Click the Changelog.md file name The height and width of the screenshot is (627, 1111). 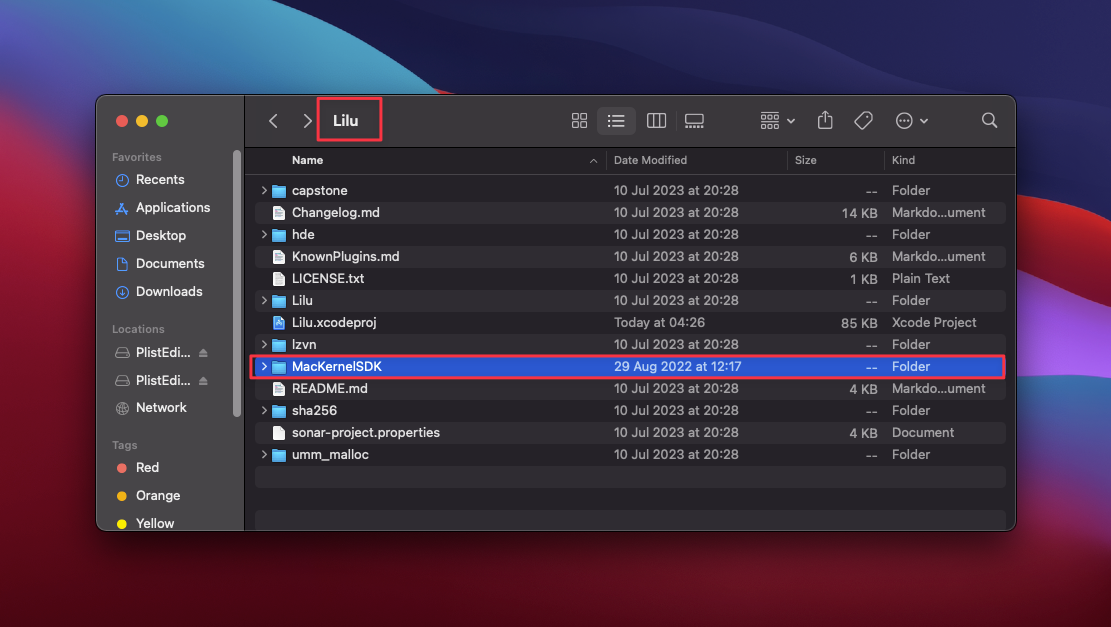[x=335, y=213]
